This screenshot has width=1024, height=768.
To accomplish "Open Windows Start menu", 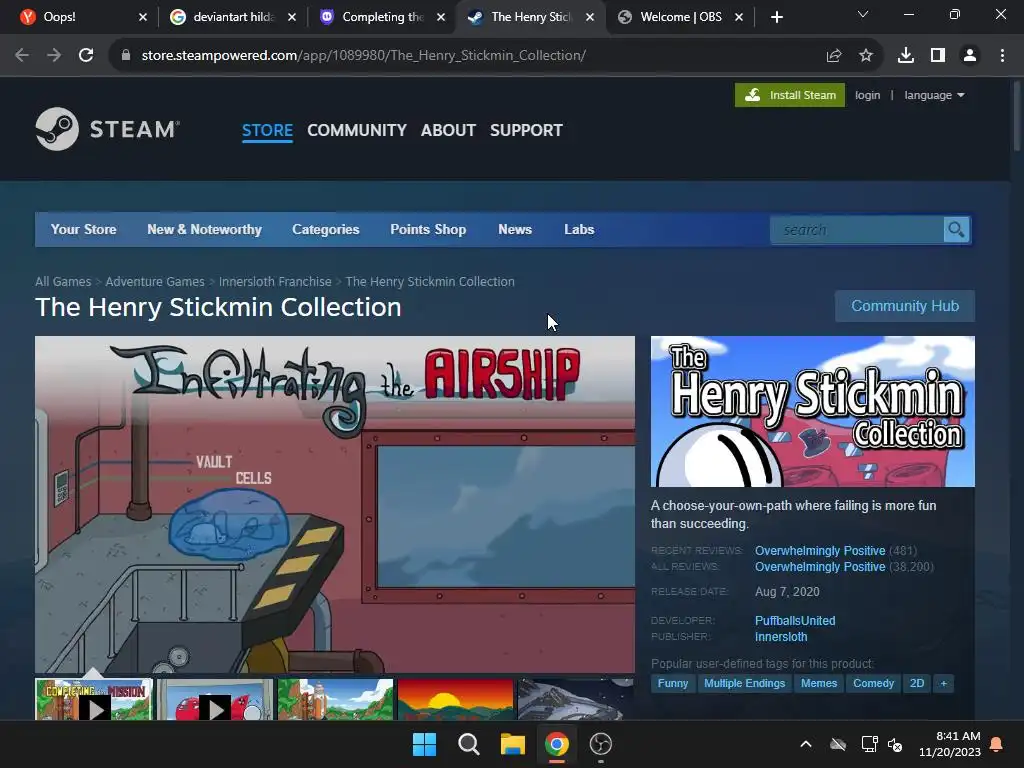I will tap(424, 744).
